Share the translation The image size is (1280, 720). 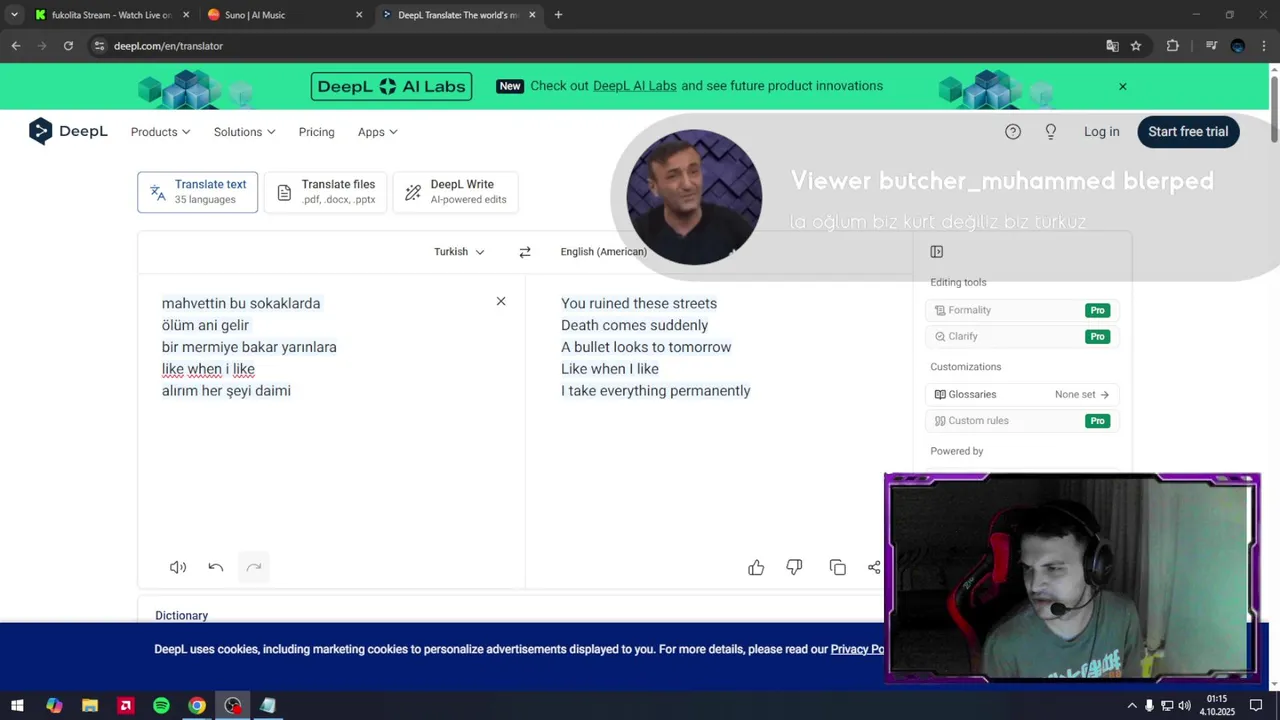(874, 568)
